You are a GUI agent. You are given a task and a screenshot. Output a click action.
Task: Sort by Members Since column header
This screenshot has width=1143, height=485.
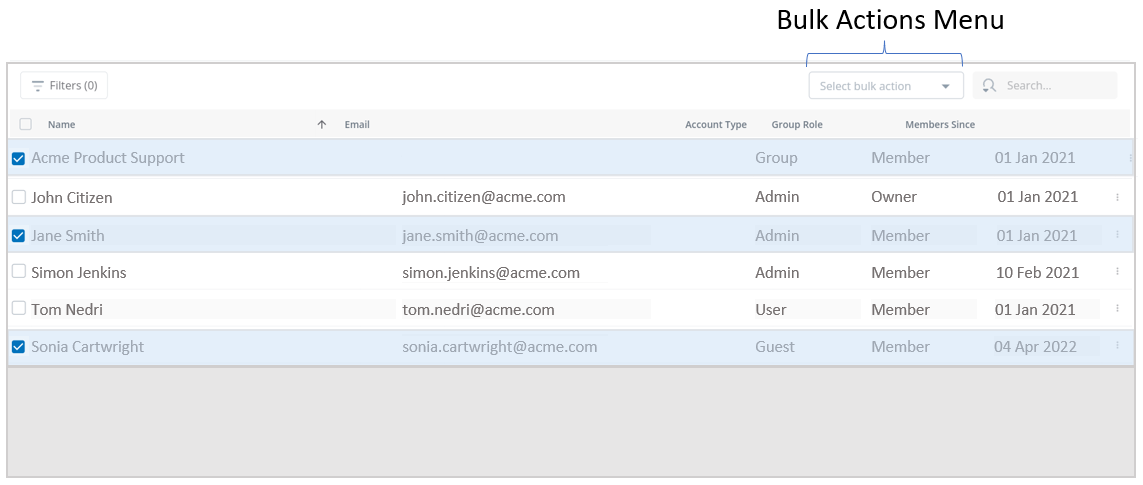939,125
